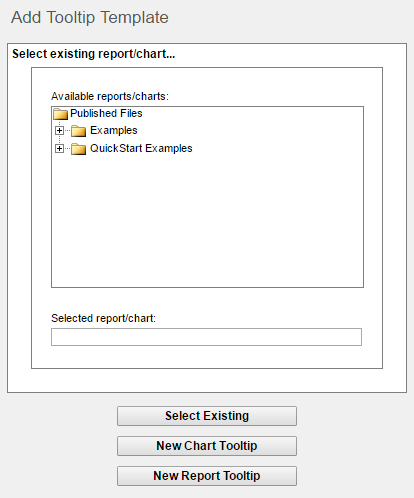Create a New Report Tooltip
The width and height of the screenshot is (414, 498).
tap(207, 476)
